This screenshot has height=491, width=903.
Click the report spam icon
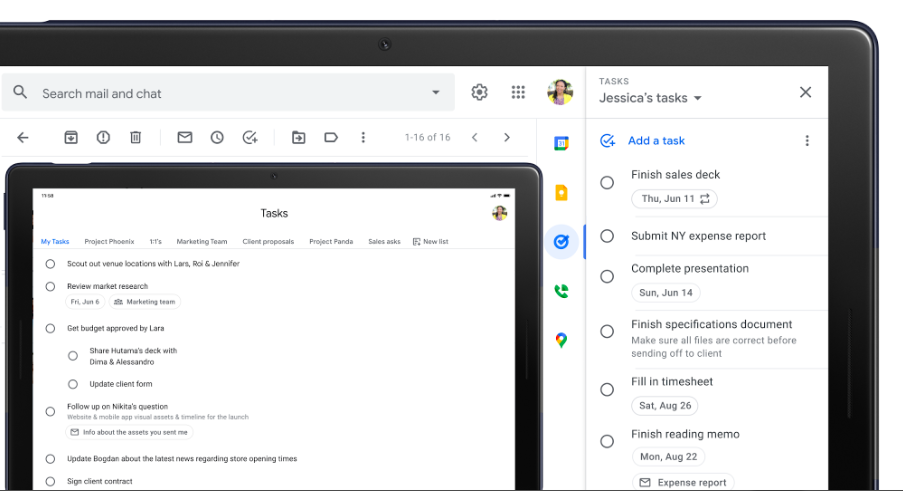103,137
